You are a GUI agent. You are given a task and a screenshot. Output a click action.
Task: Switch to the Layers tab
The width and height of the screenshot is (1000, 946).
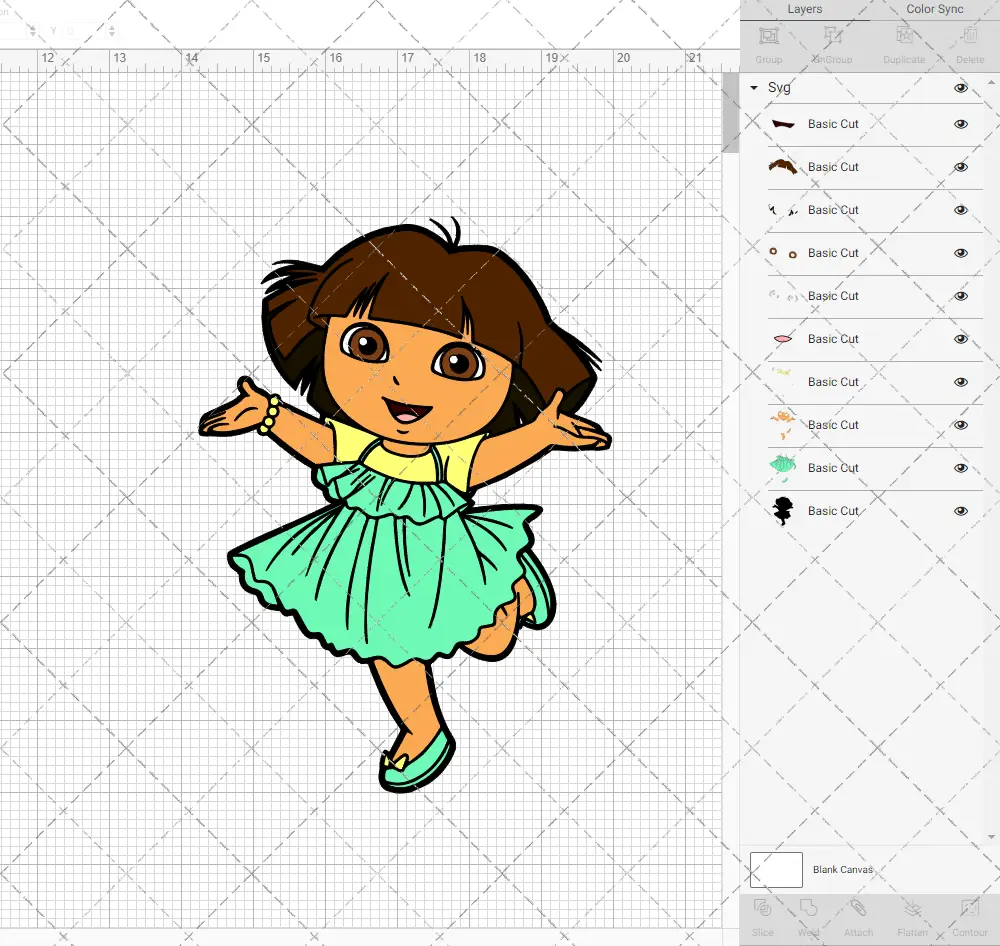click(805, 10)
